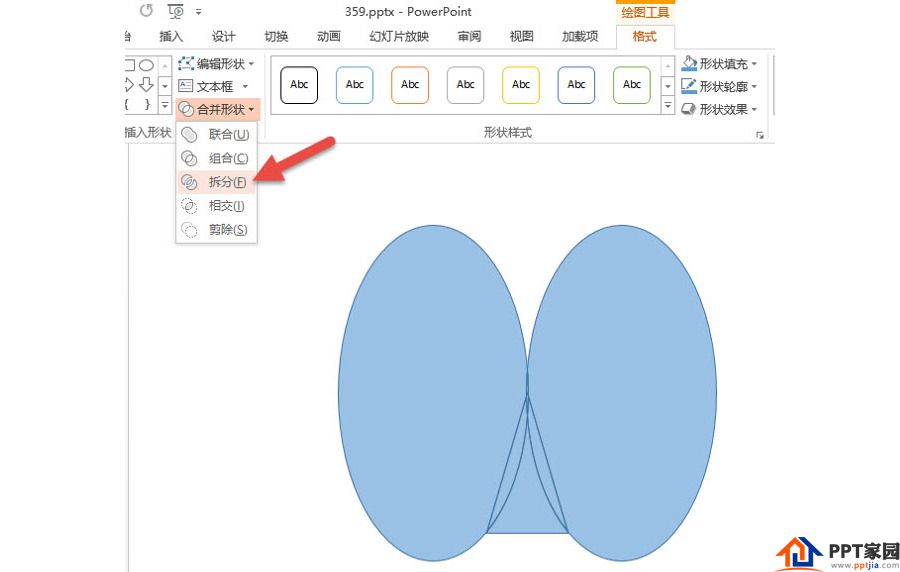Image resolution: width=900 pixels, height=572 pixels.
Task: Apply the black outline Abc shape style
Action: [x=299, y=85]
